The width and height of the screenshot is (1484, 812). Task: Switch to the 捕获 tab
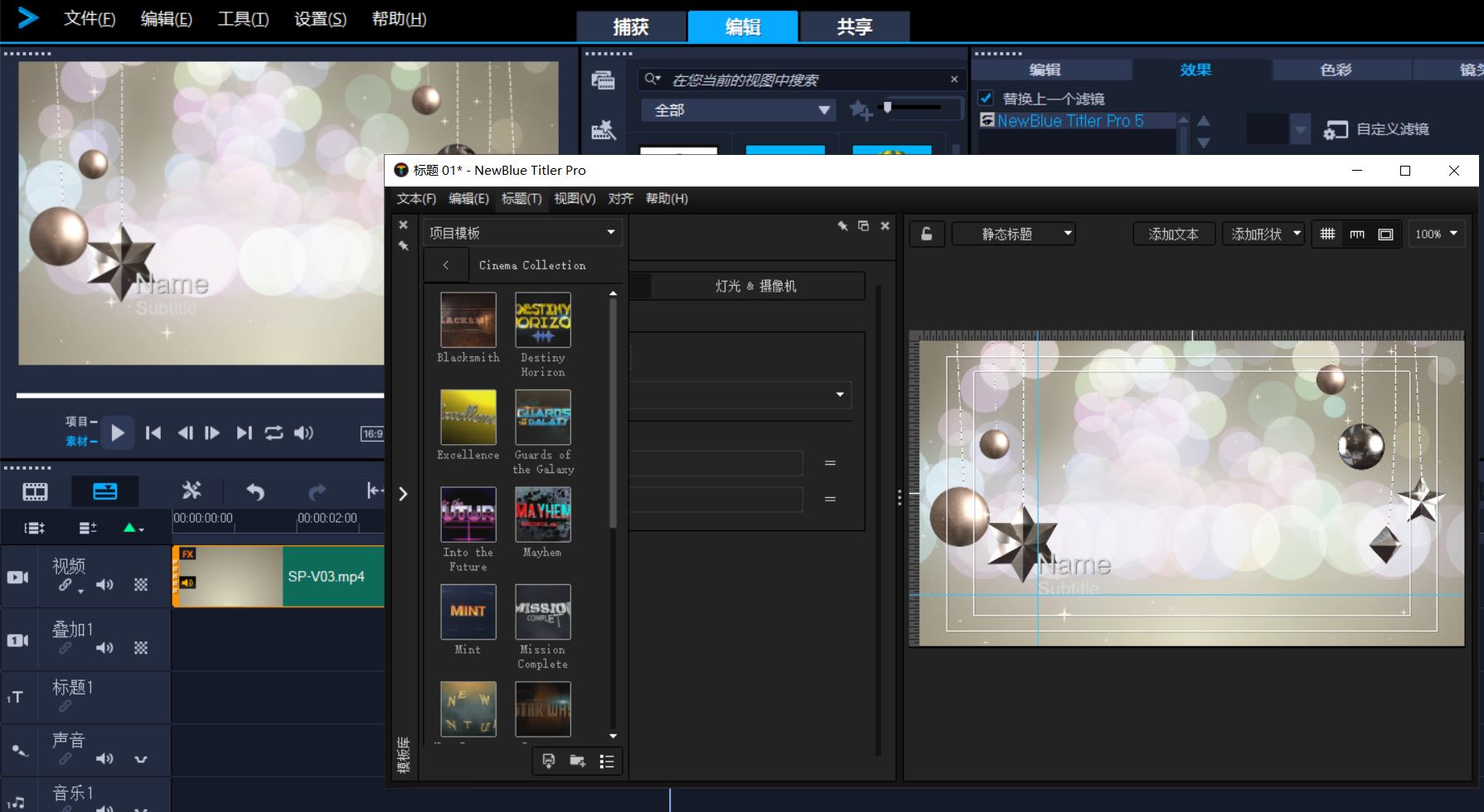631,27
